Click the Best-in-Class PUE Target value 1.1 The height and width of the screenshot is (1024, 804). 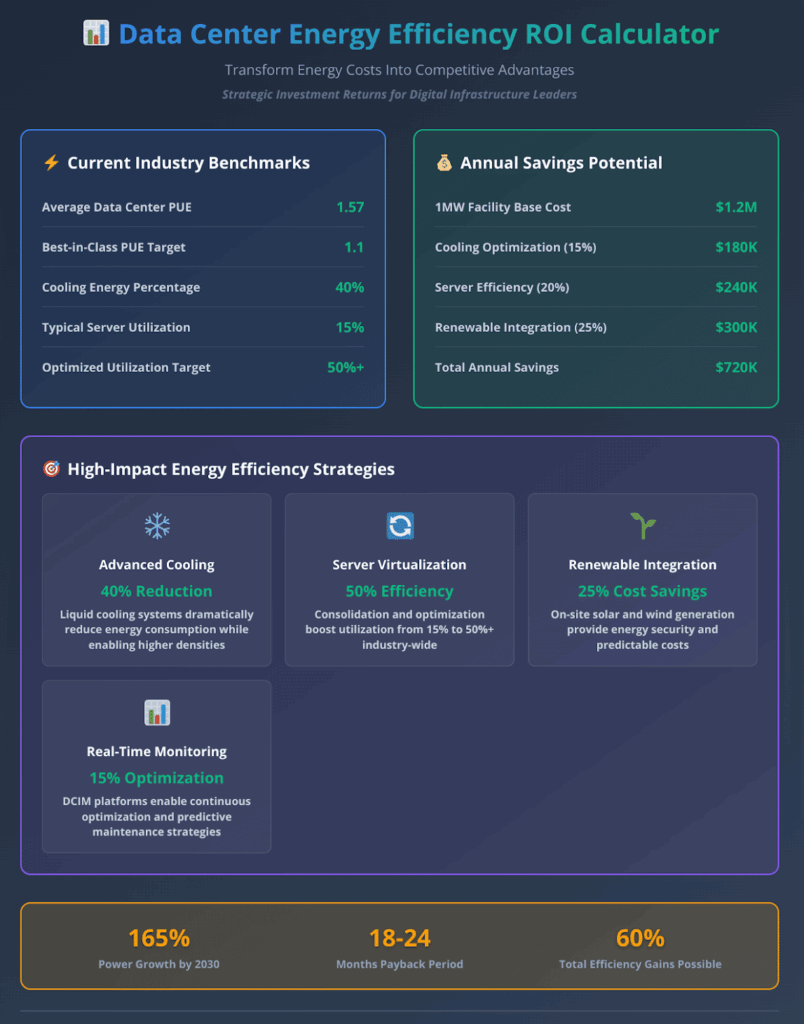point(353,247)
